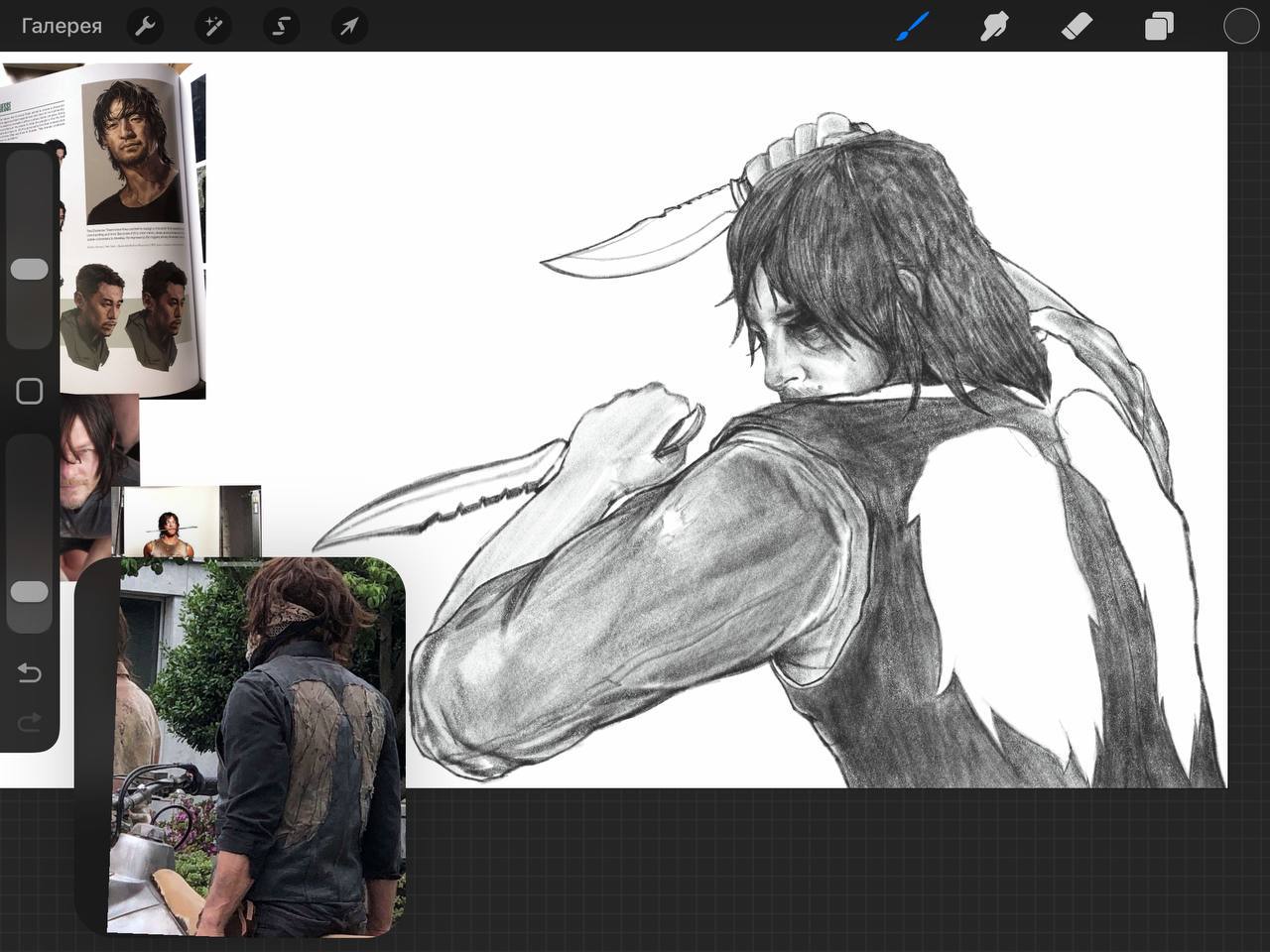Open the Adjustments magic wand menu
Viewport: 1270px width, 952px height.
(x=212, y=27)
